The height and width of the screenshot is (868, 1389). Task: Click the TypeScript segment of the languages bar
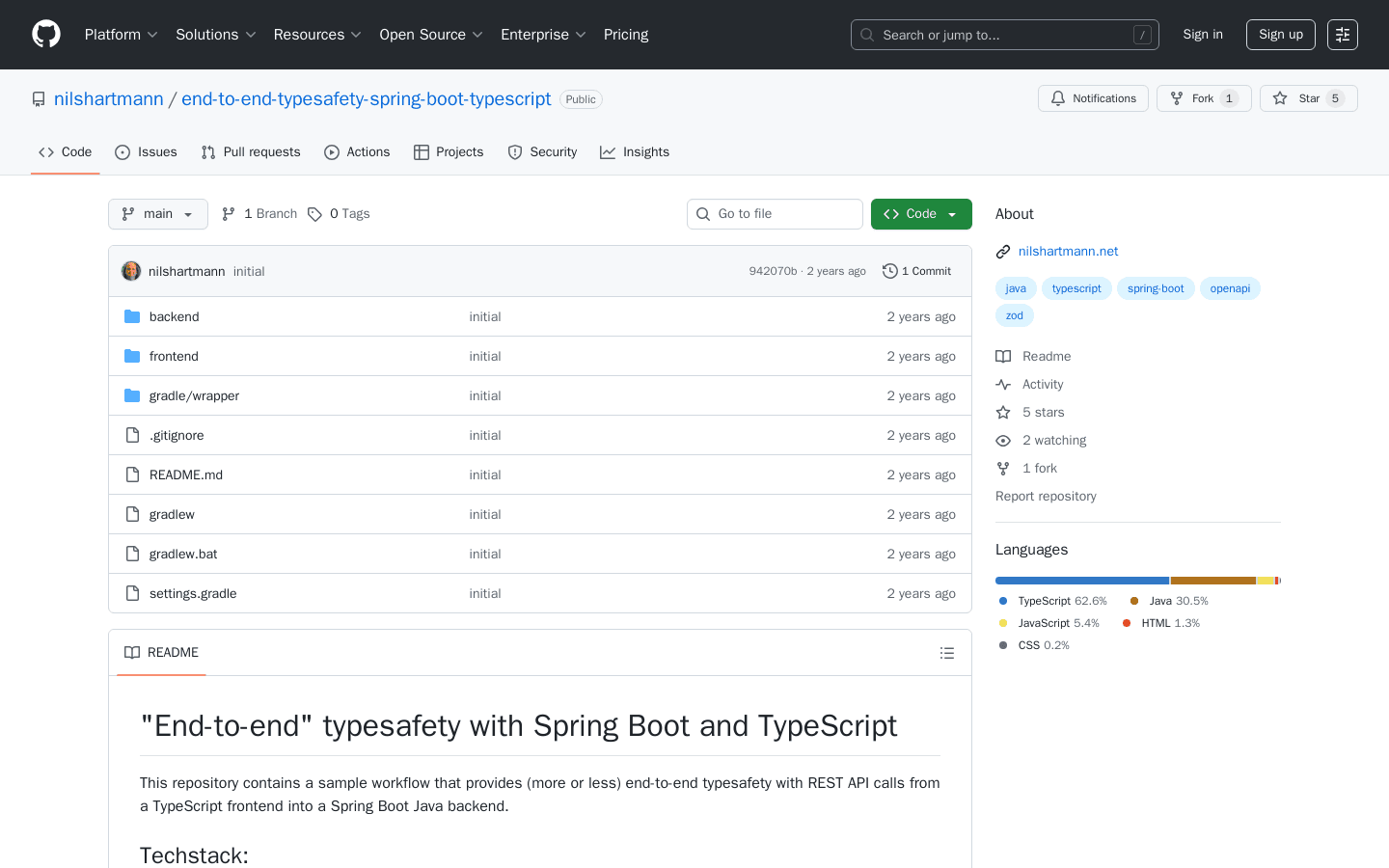(x=1080, y=580)
